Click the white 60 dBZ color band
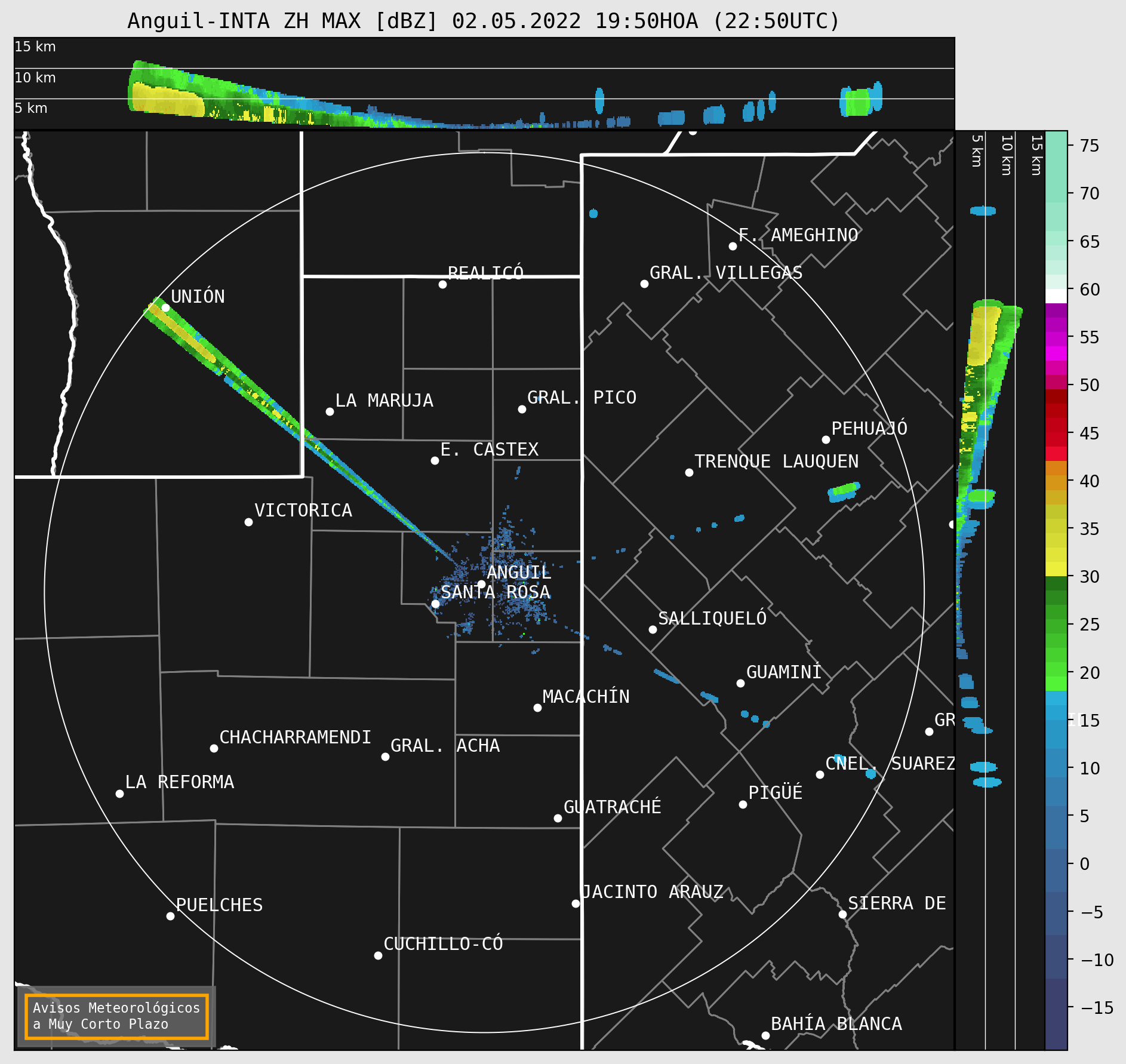 pyautogui.click(x=1056, y=296)
